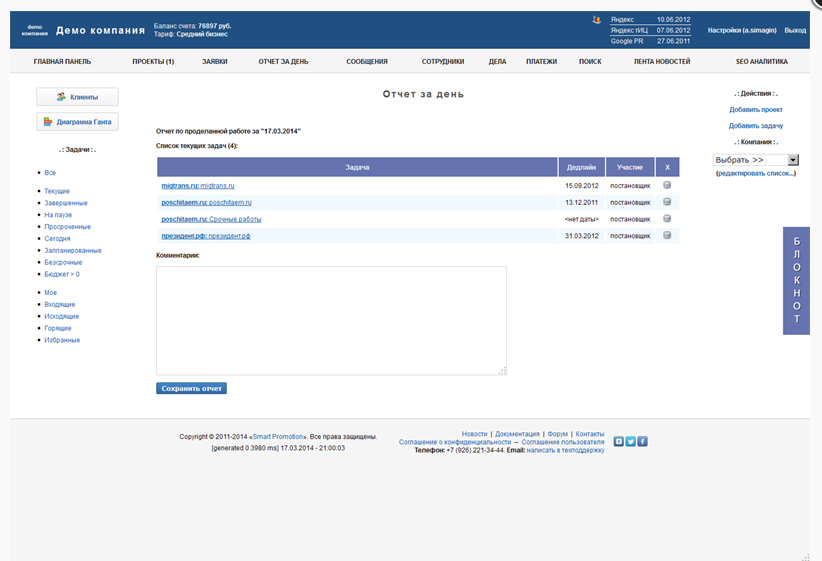Screen dimensions: 822x561
Task: Click Добавить задачу link
Action: [756, 126]
